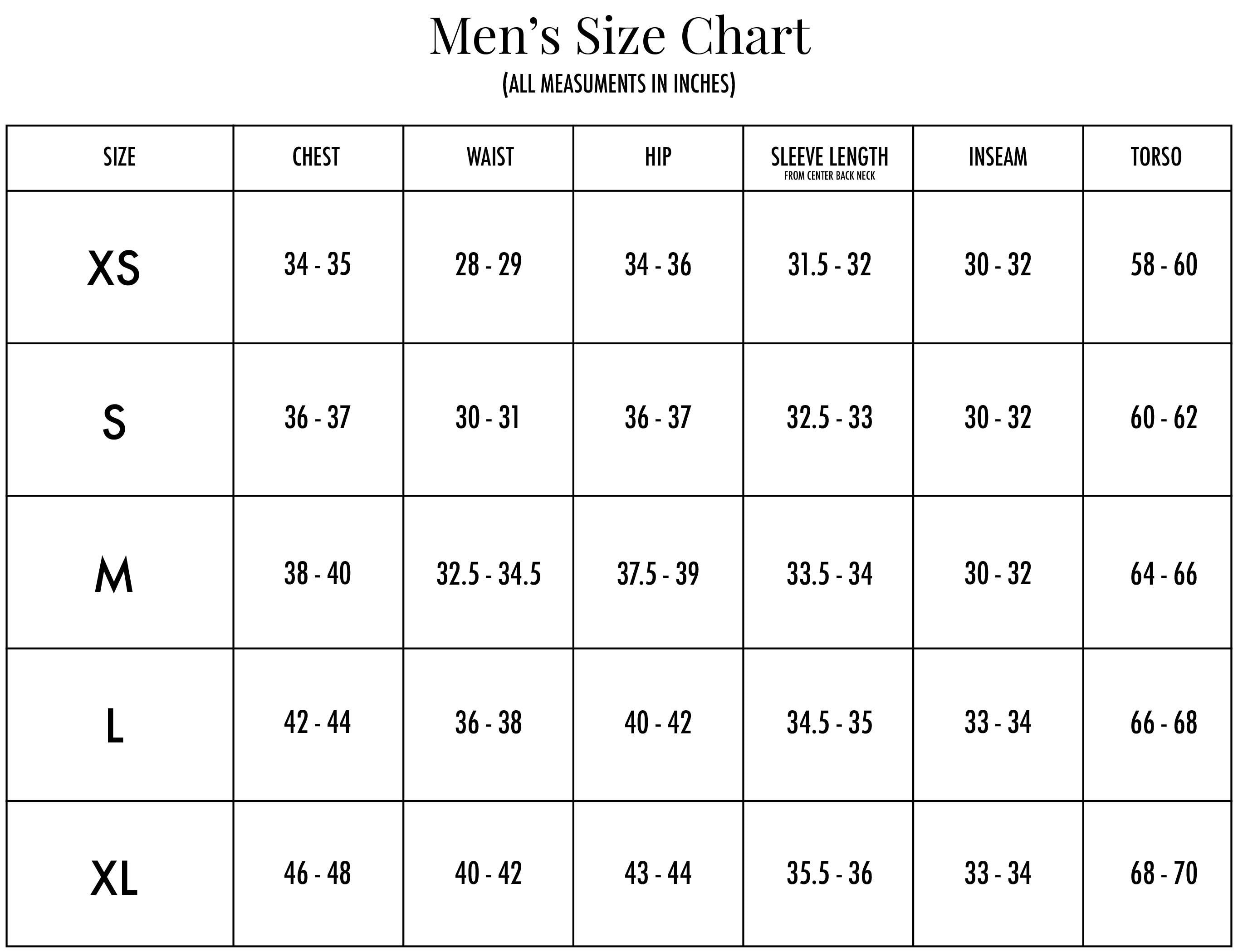Click the SLEEVE LENGTH column header
Image resolution: width=1238 pixels, height=952 pixels.
point(829,157)
